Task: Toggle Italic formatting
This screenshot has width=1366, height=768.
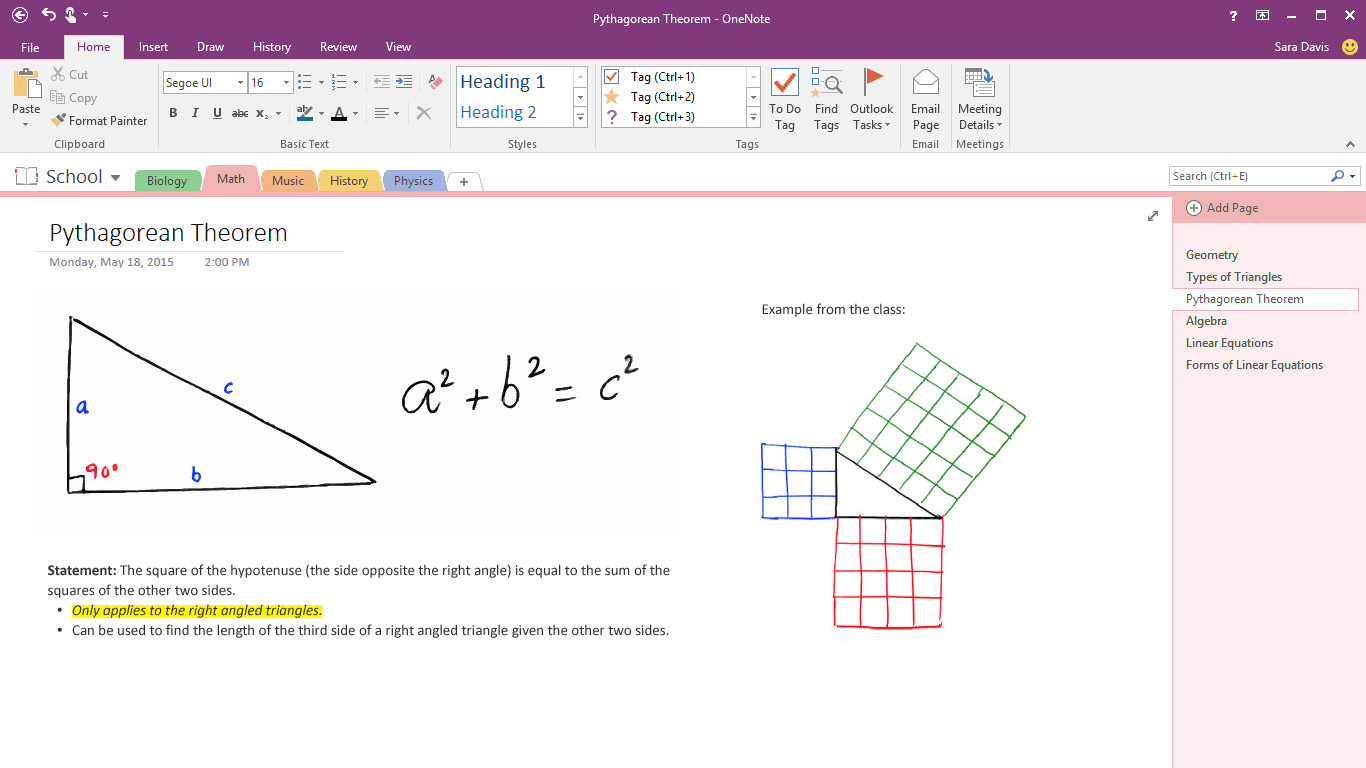Action: (x=195, y=113)
